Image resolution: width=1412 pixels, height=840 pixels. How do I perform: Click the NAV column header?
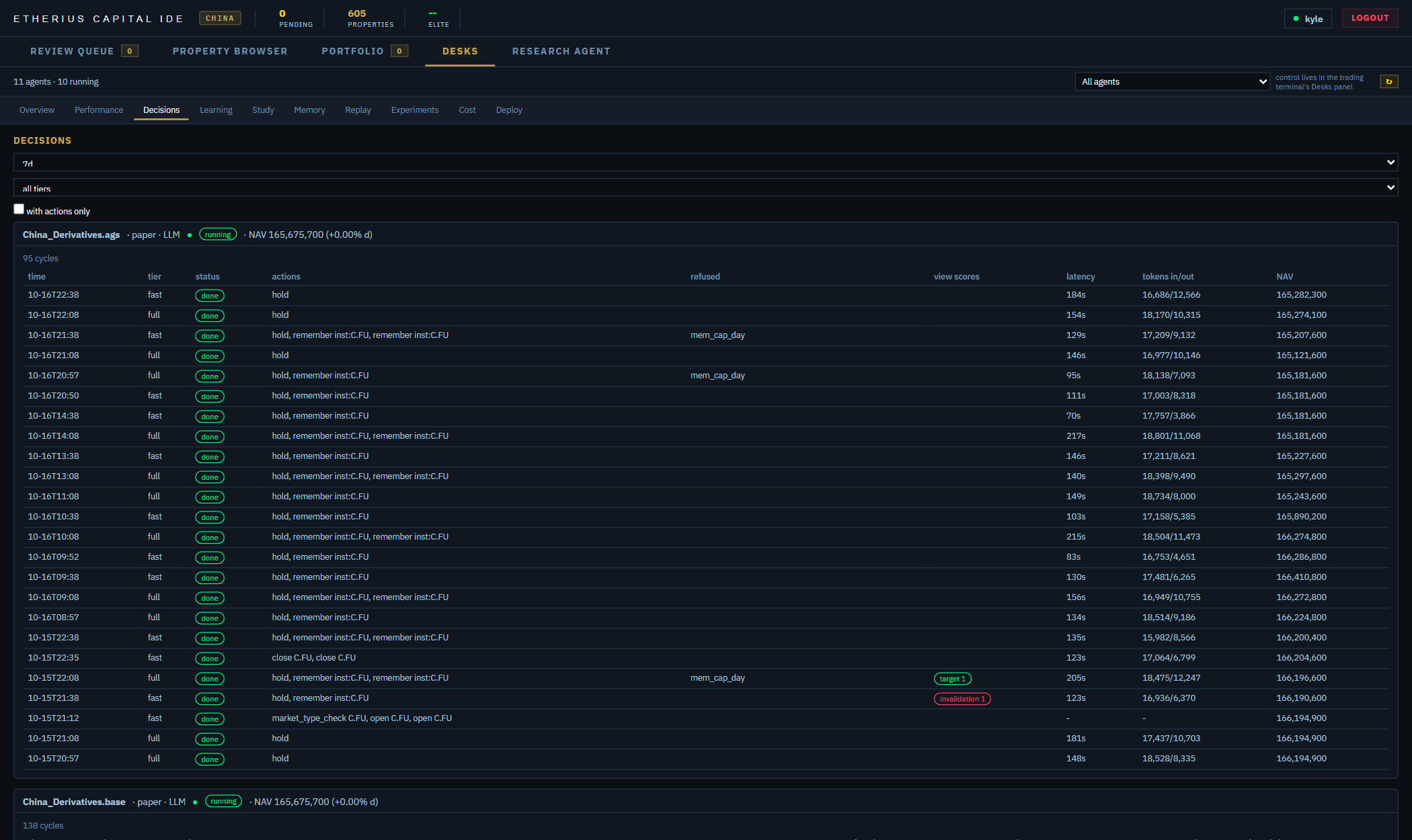1284,277
